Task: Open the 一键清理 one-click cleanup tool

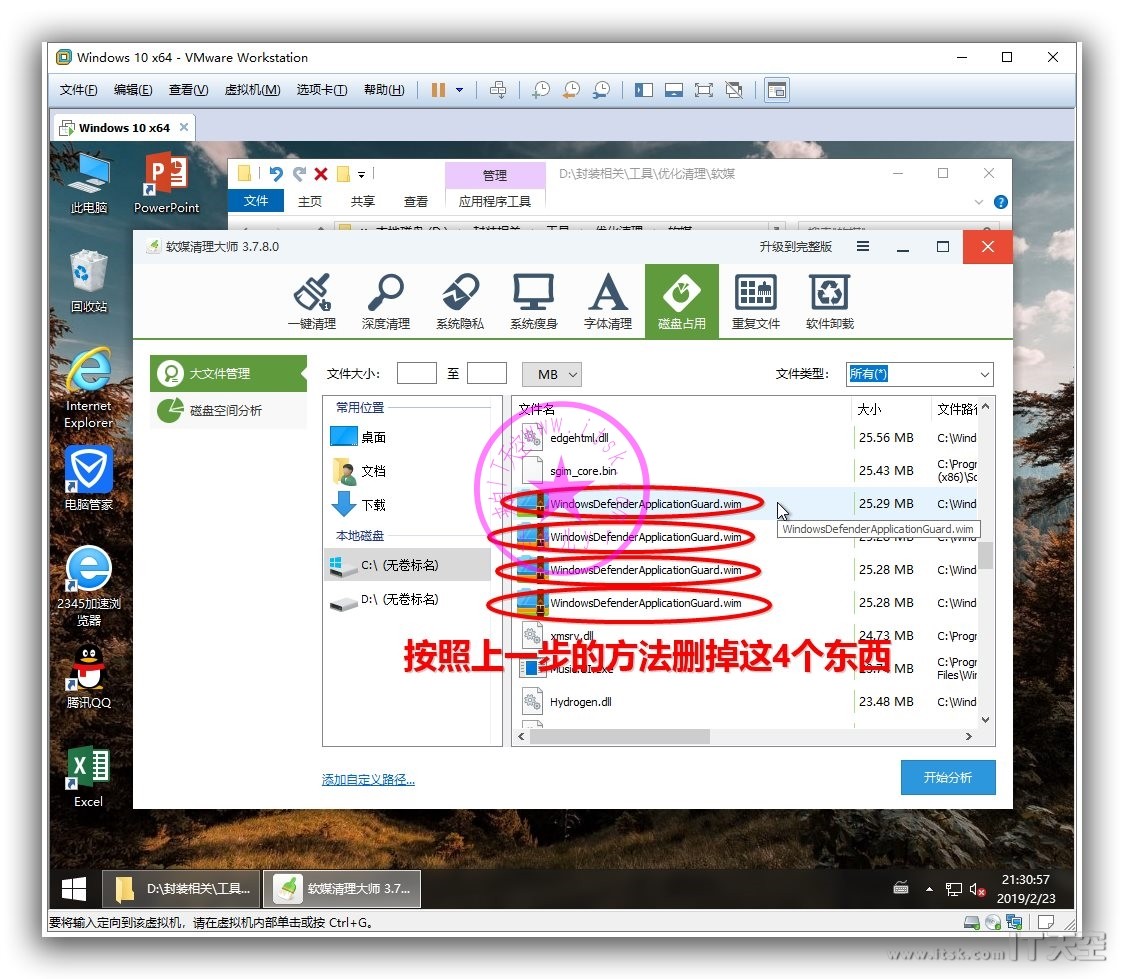Action: (x=312, y=302)
